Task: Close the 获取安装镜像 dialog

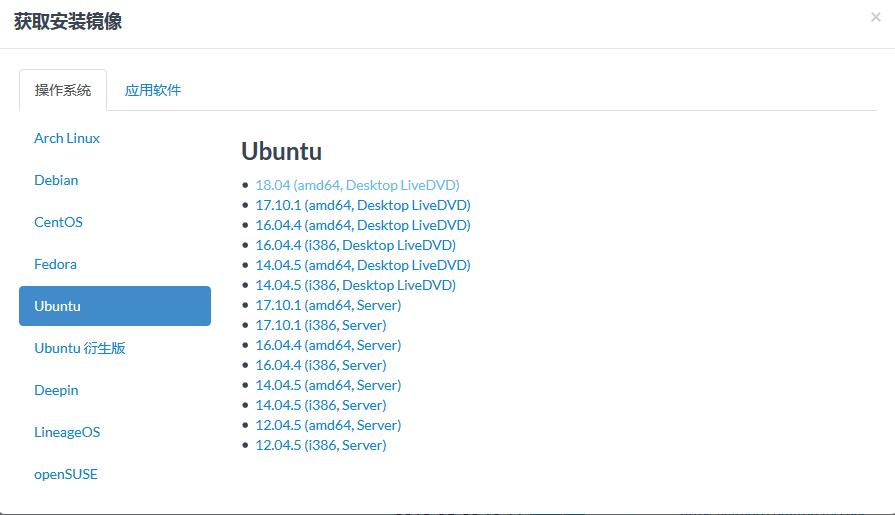Action: (x=876, y=18)
